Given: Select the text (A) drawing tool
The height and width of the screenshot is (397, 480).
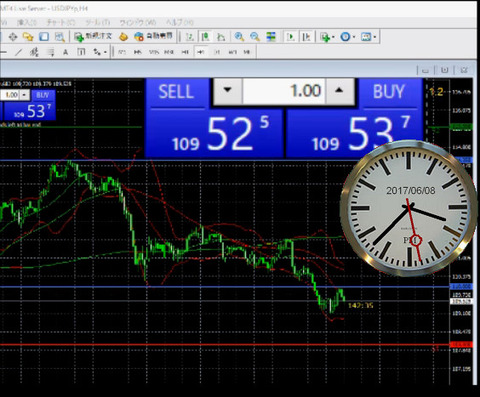Looking at the screenshot, I should pos(66,52).
